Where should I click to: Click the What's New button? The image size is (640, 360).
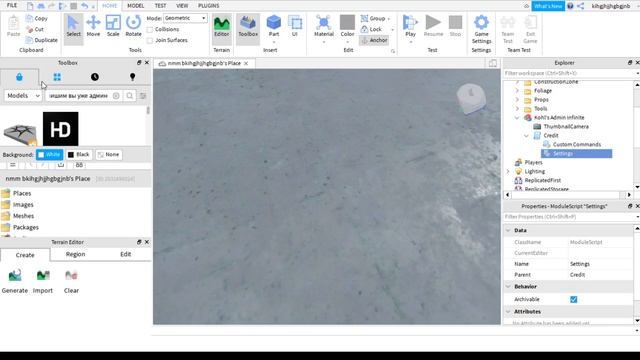pyautogui.click(x=548, y=6)
